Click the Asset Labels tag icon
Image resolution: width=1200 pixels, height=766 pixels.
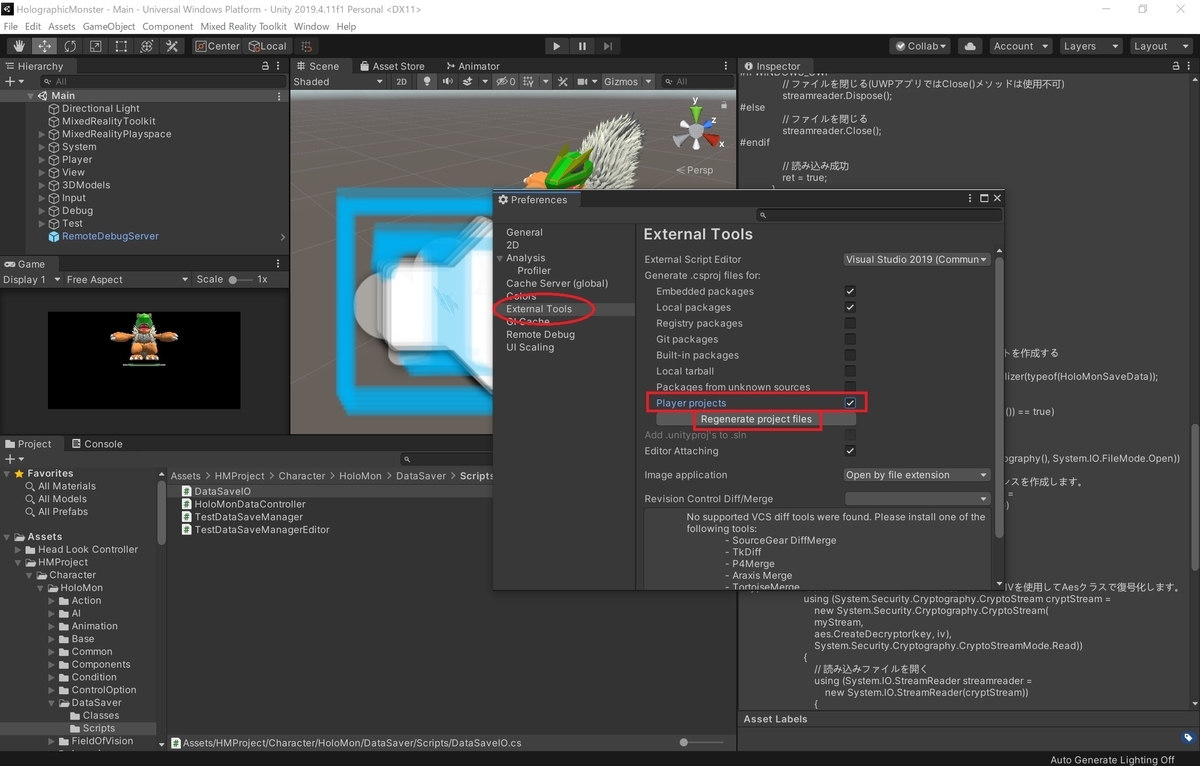coord(1188,738)
